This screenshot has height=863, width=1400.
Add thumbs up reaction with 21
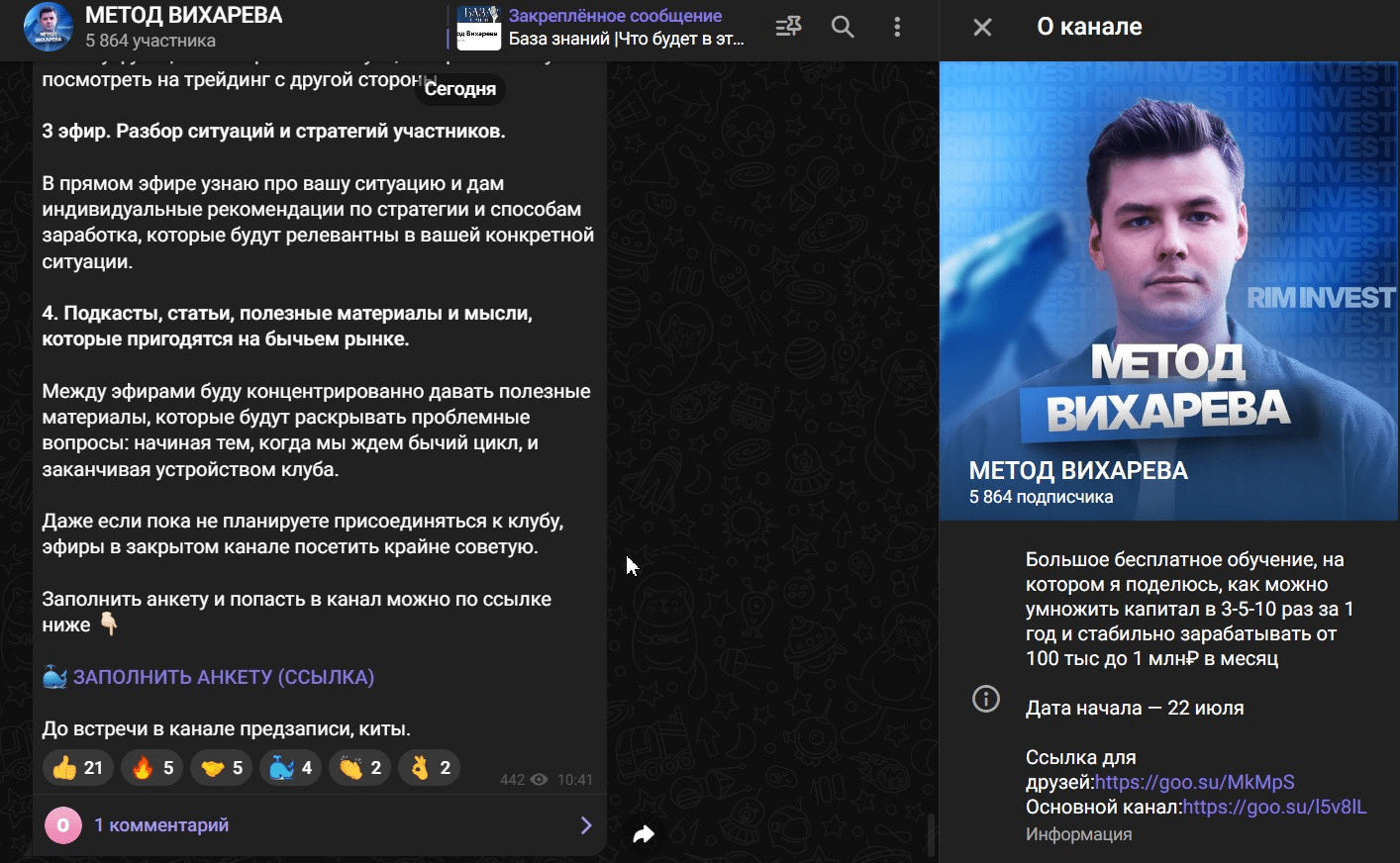point(77,768)
